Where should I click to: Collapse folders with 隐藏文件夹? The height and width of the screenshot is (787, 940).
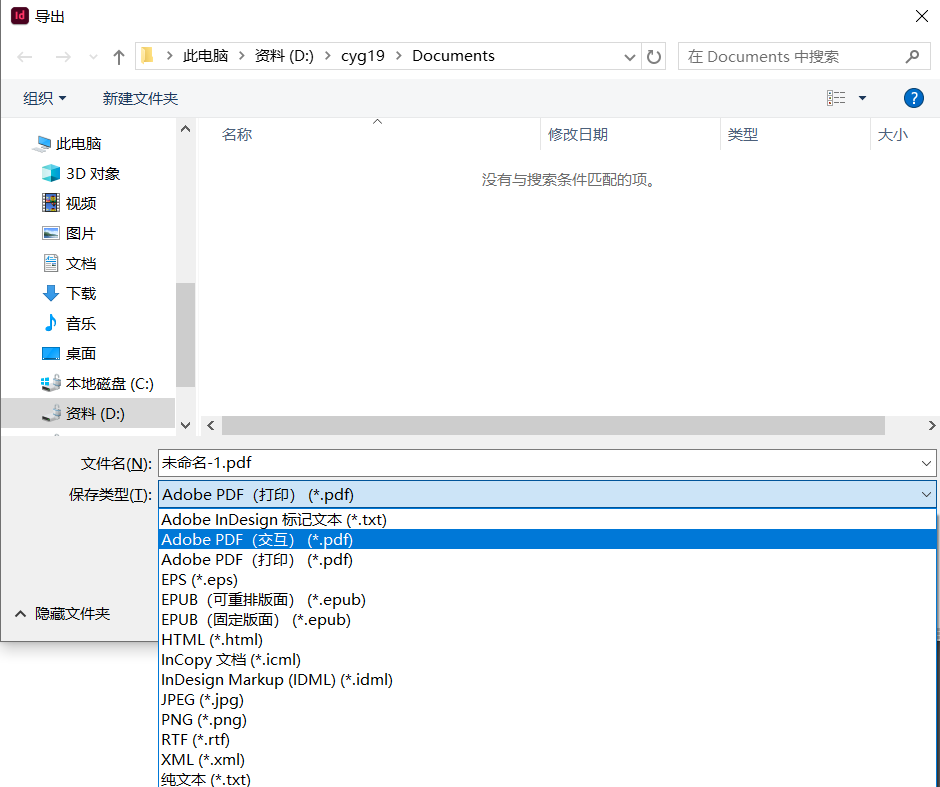[x=62, y=614]
